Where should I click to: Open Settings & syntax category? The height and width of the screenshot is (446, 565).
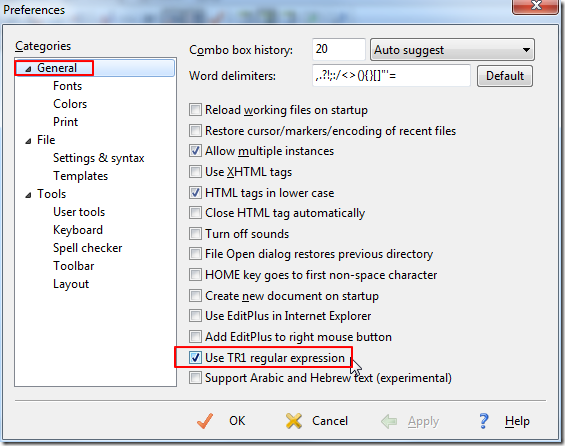pyautogui.click(x=98, y=158)
